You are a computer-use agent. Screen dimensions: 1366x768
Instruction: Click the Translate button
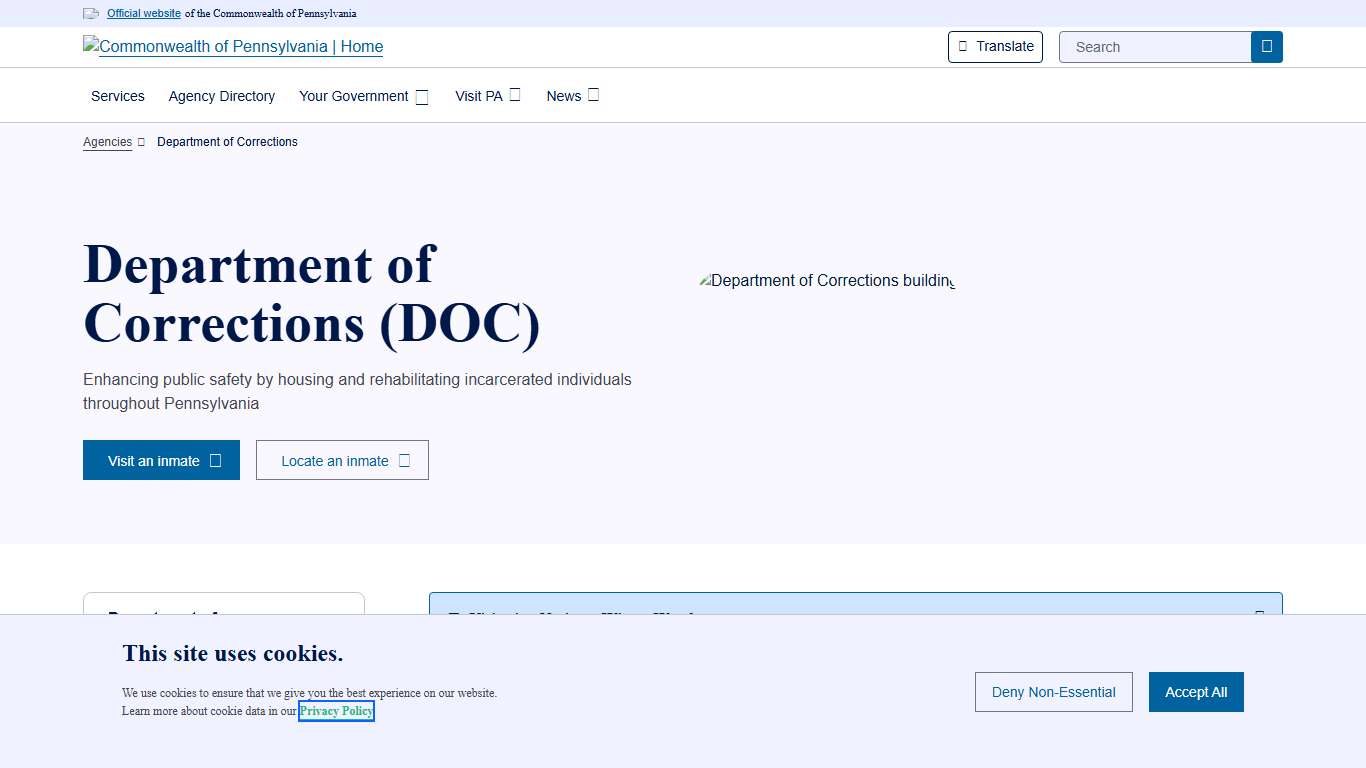[995, 46]
